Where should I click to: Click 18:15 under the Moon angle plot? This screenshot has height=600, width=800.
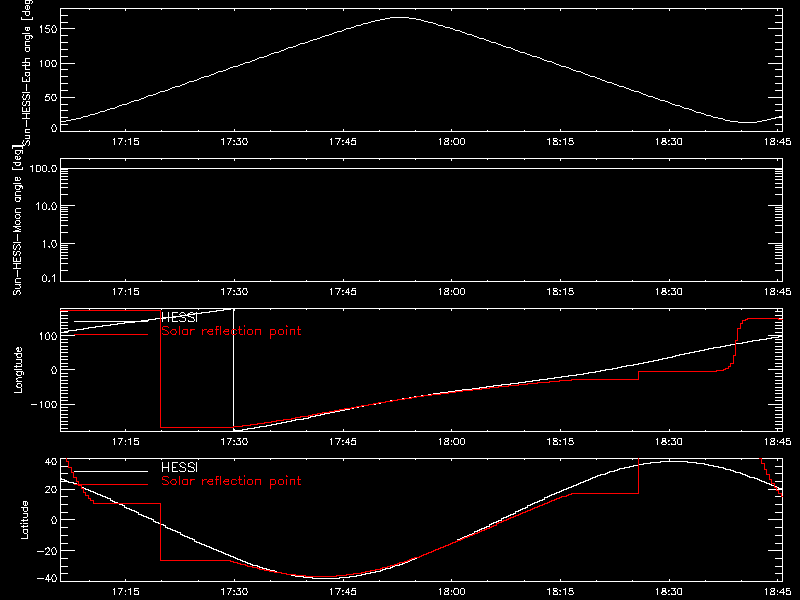560,291
